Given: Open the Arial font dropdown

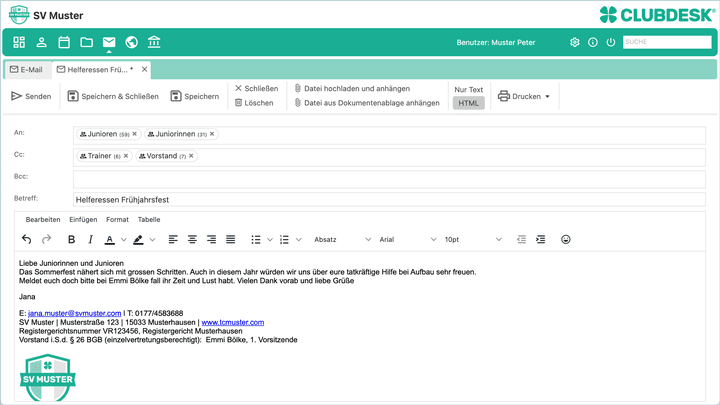Looking at the screenshot, I should point(407,239).
